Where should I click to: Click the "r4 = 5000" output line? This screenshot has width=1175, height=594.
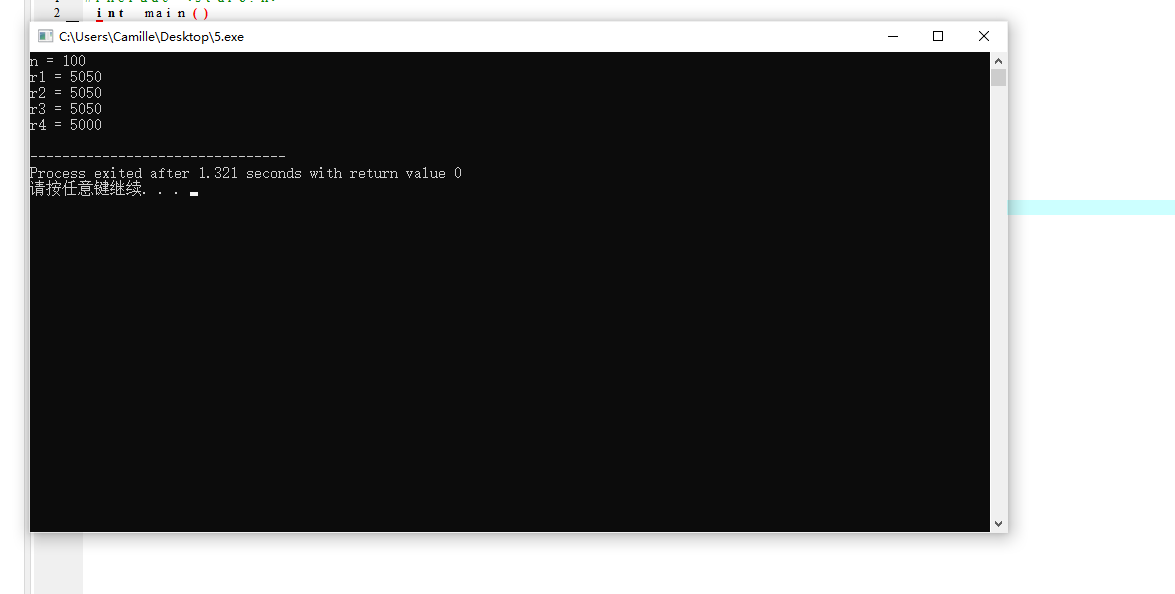pos(66,125)
